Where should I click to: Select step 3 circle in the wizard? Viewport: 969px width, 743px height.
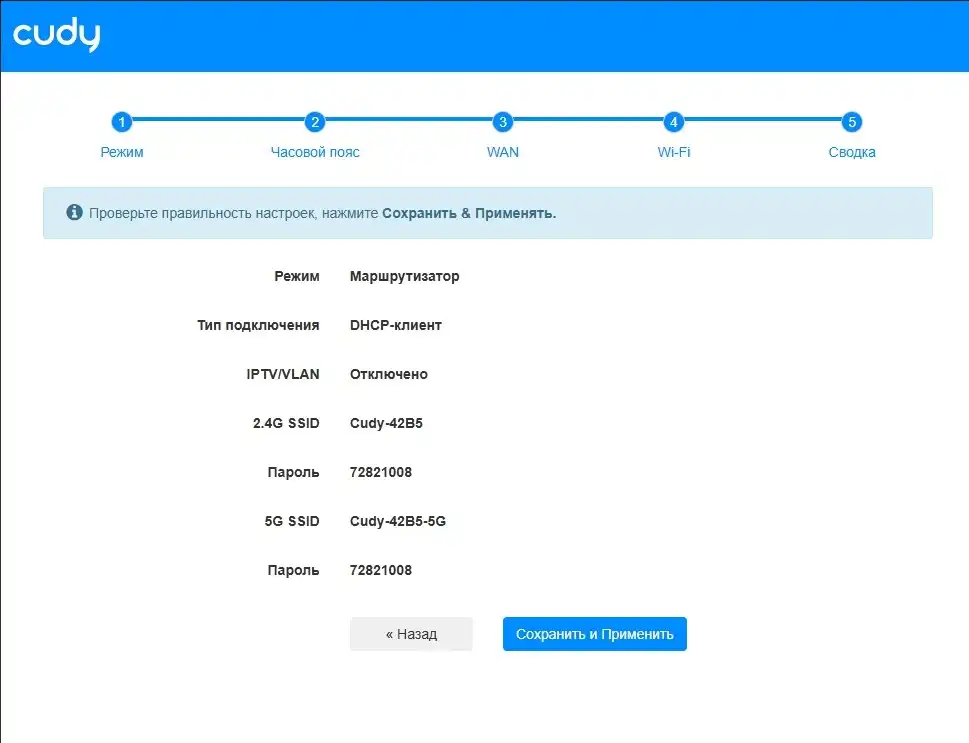click(503, 122)
